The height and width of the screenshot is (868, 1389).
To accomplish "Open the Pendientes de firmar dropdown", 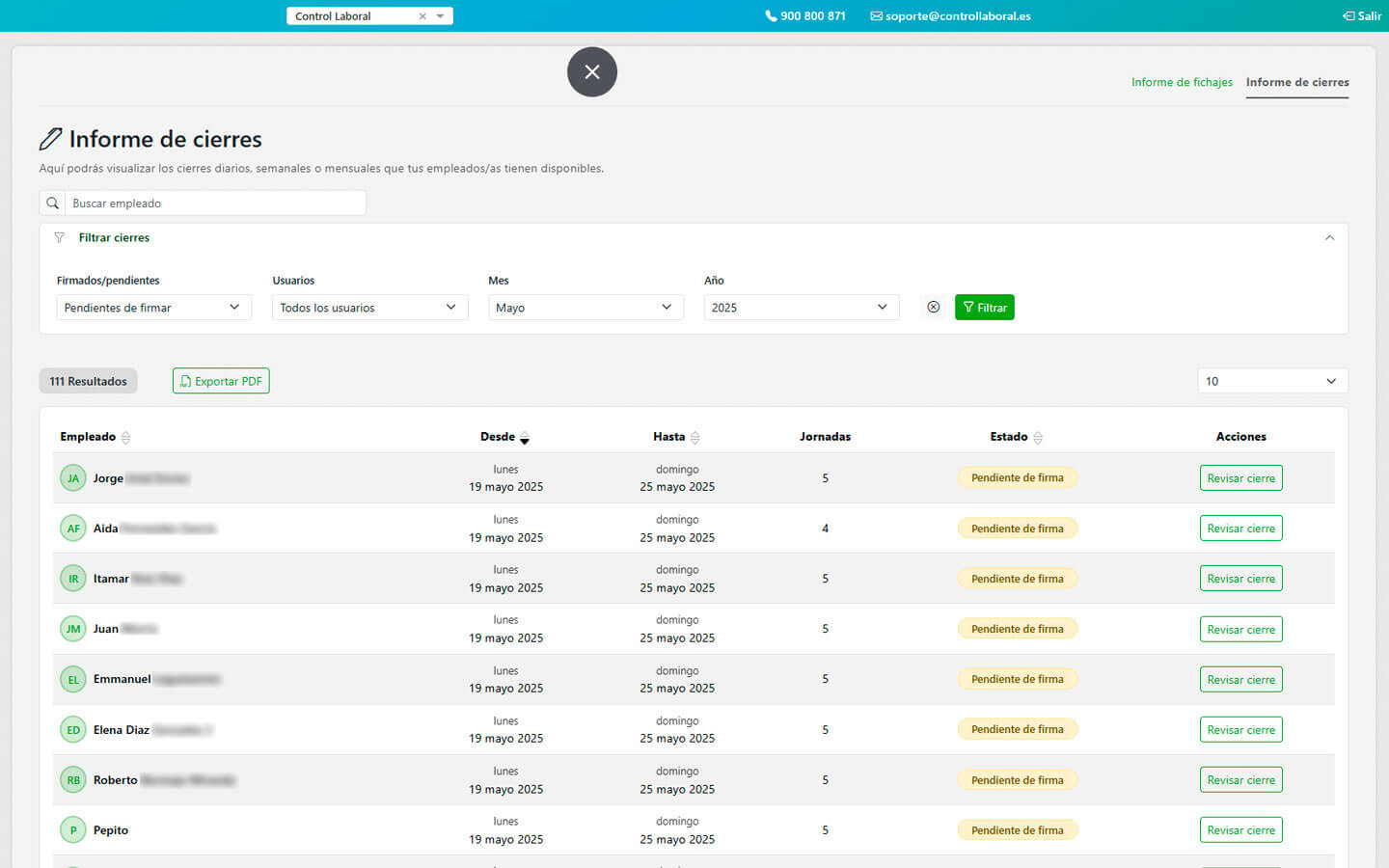I will coord(154,308).
